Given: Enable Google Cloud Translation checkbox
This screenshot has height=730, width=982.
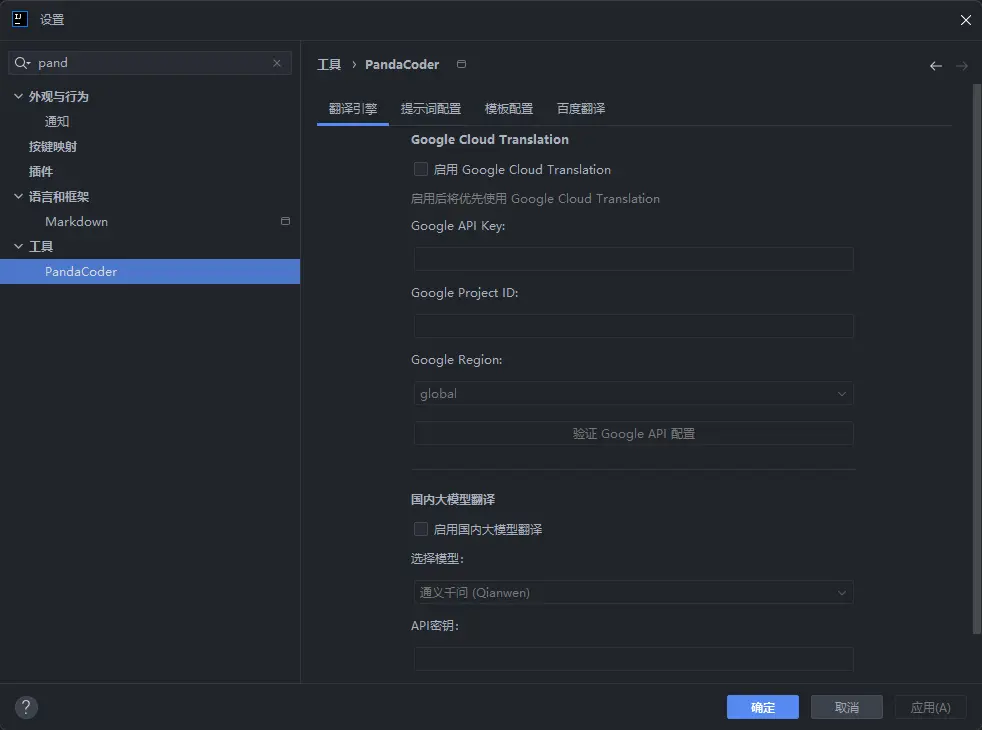Looking at the screenshot, I should pyautogui.click(x=421, y=169).
